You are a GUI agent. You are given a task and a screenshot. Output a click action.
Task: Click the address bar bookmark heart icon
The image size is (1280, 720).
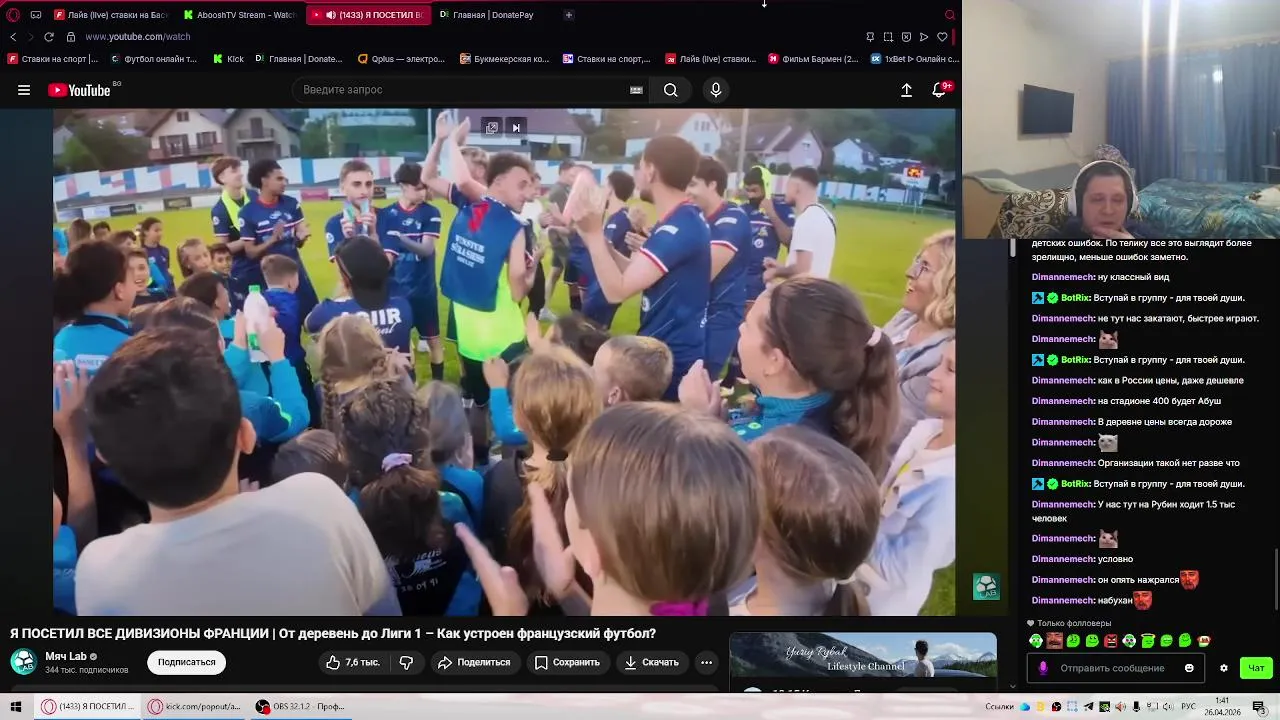pos(942,37)
